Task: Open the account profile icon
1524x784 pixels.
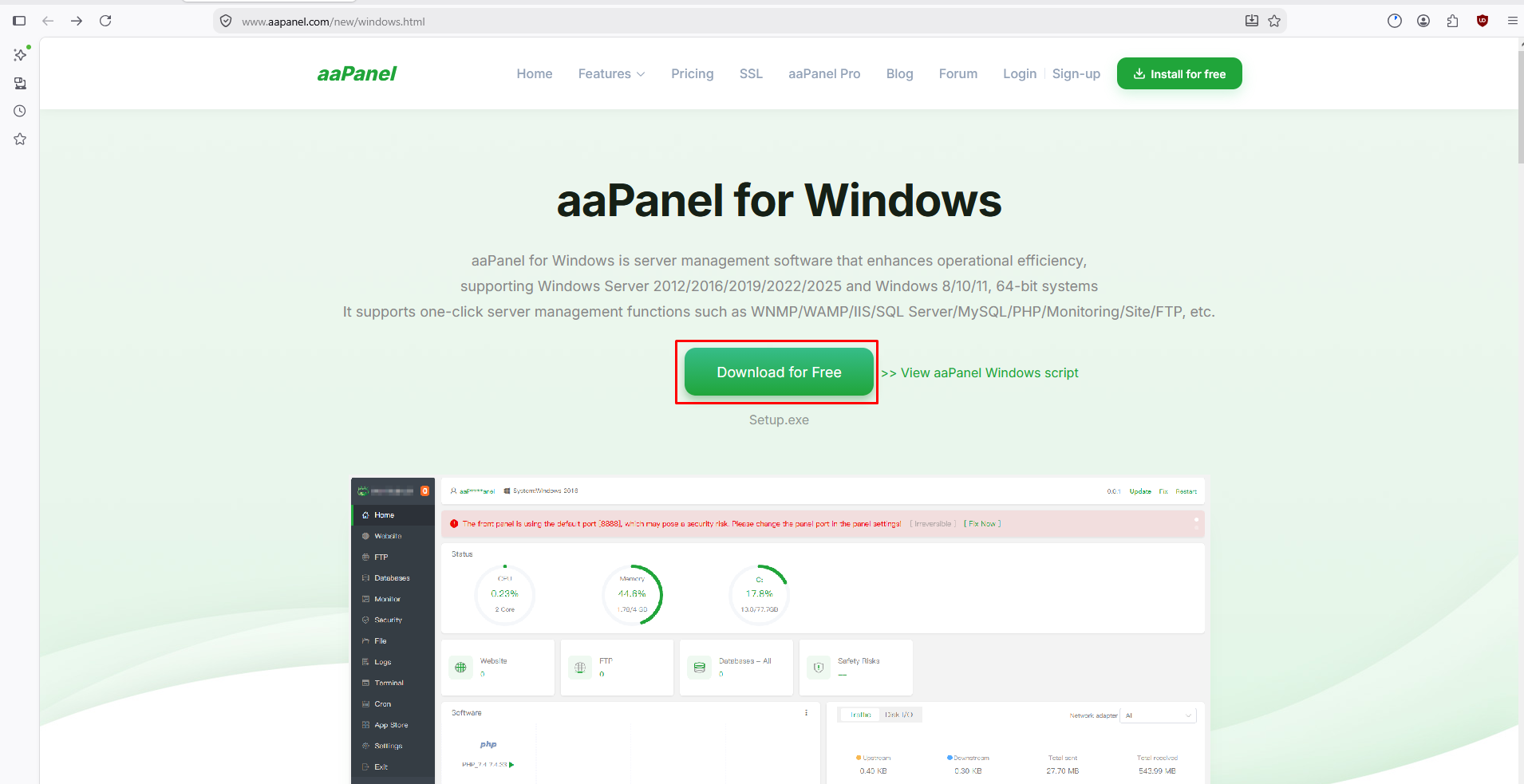Action: coord(1423,21)
